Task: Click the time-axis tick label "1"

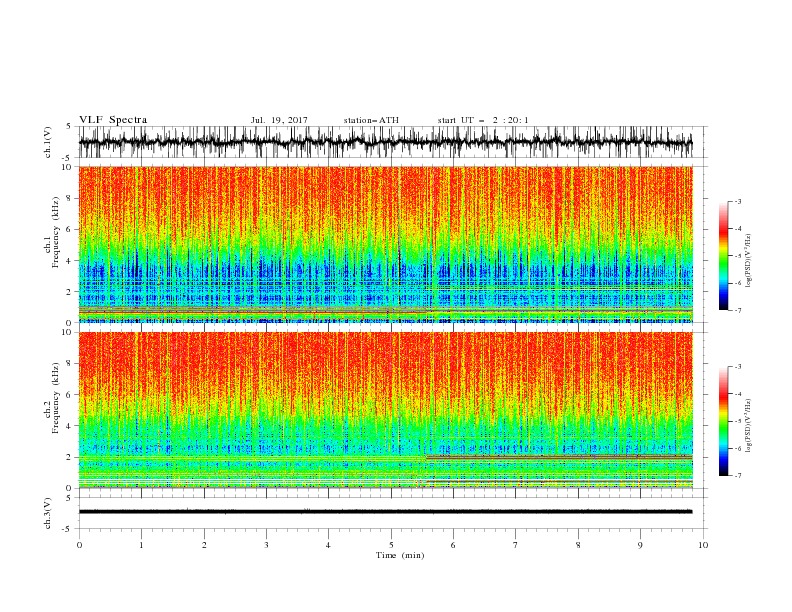Action: (141, 545)
